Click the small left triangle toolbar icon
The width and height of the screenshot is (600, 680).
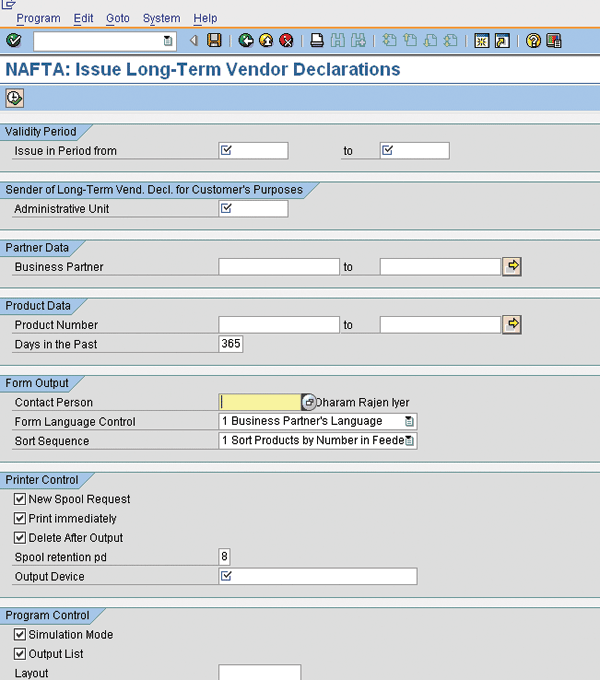click(x=194, y=40)
